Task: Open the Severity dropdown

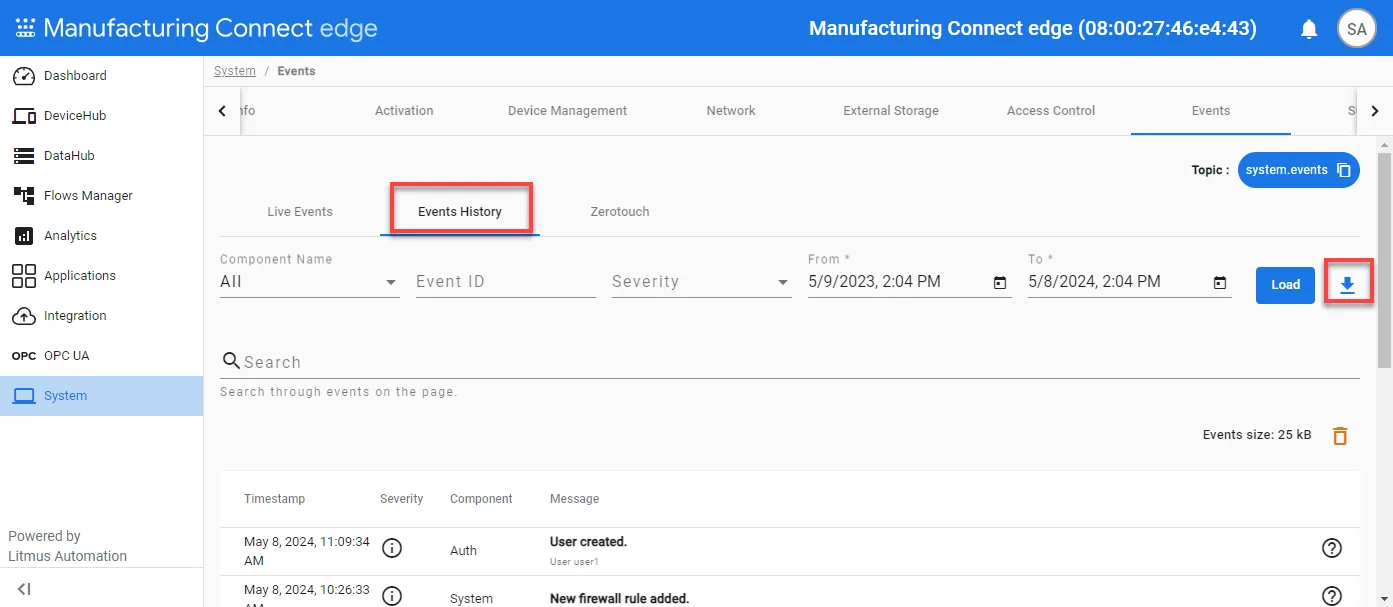Action: click(x=701, y=282)
